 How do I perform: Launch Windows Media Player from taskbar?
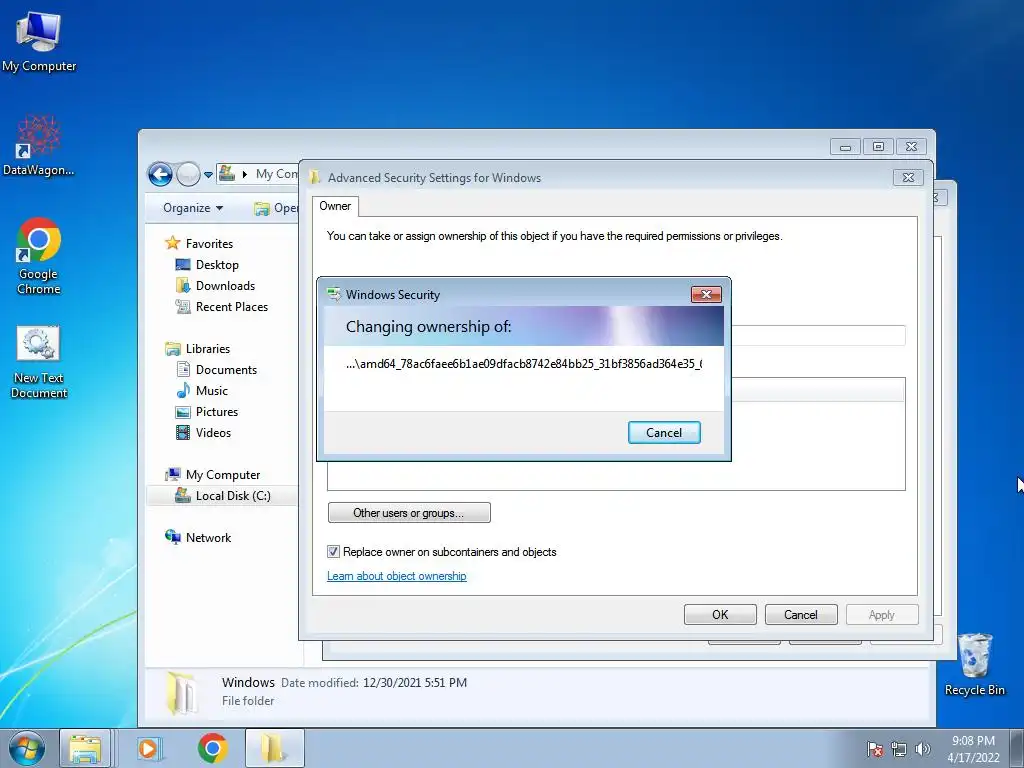coord(150,748)
